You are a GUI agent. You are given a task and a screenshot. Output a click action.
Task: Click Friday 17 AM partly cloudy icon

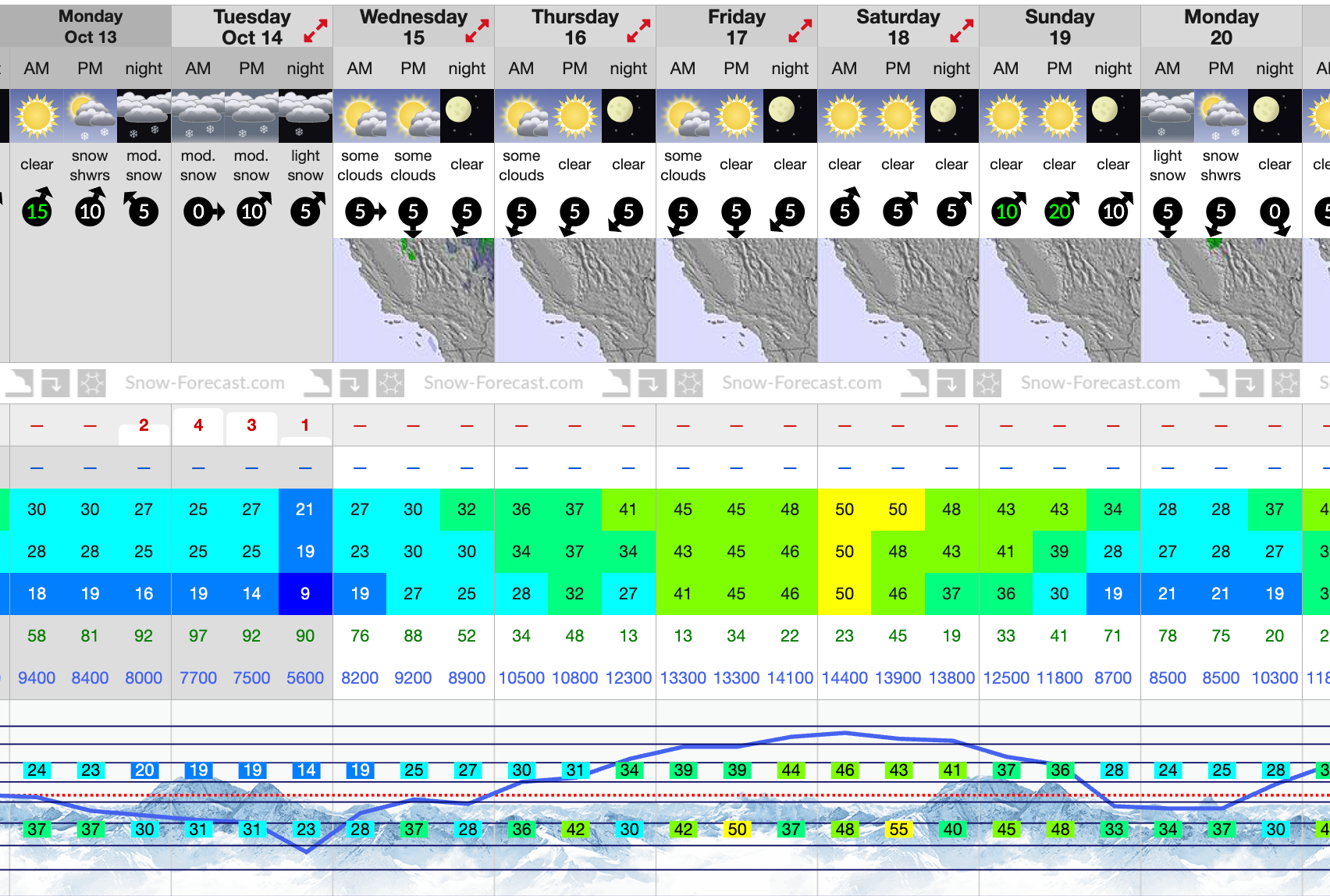click(x=683, y=116)
